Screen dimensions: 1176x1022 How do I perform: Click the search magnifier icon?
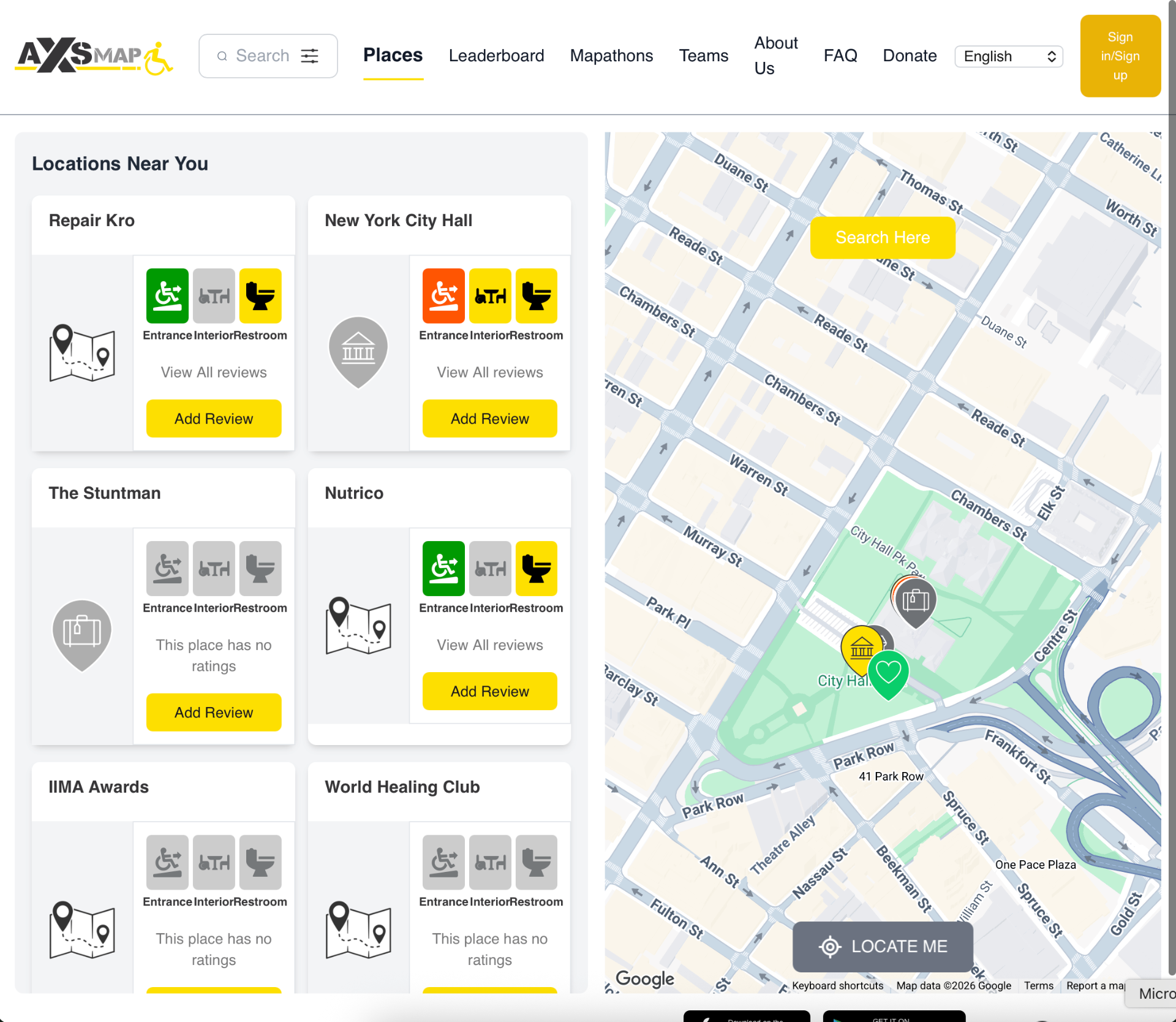click(222, 56)
